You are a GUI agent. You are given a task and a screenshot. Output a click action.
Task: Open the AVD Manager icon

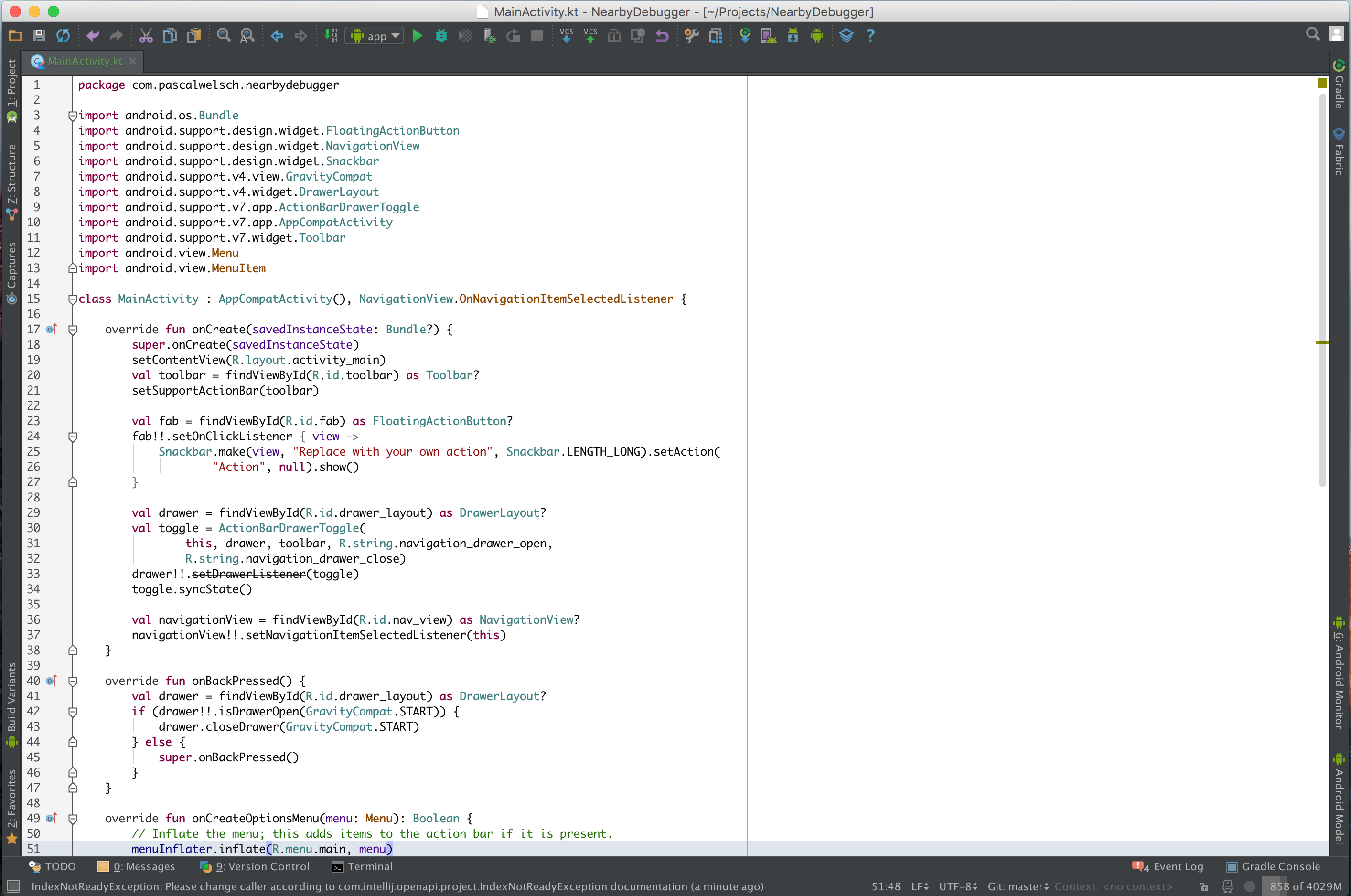(769, 36)
